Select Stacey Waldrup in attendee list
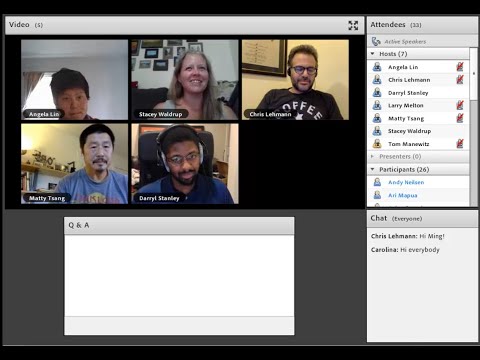This screenshot has width=480, height=360. point(418,131)
